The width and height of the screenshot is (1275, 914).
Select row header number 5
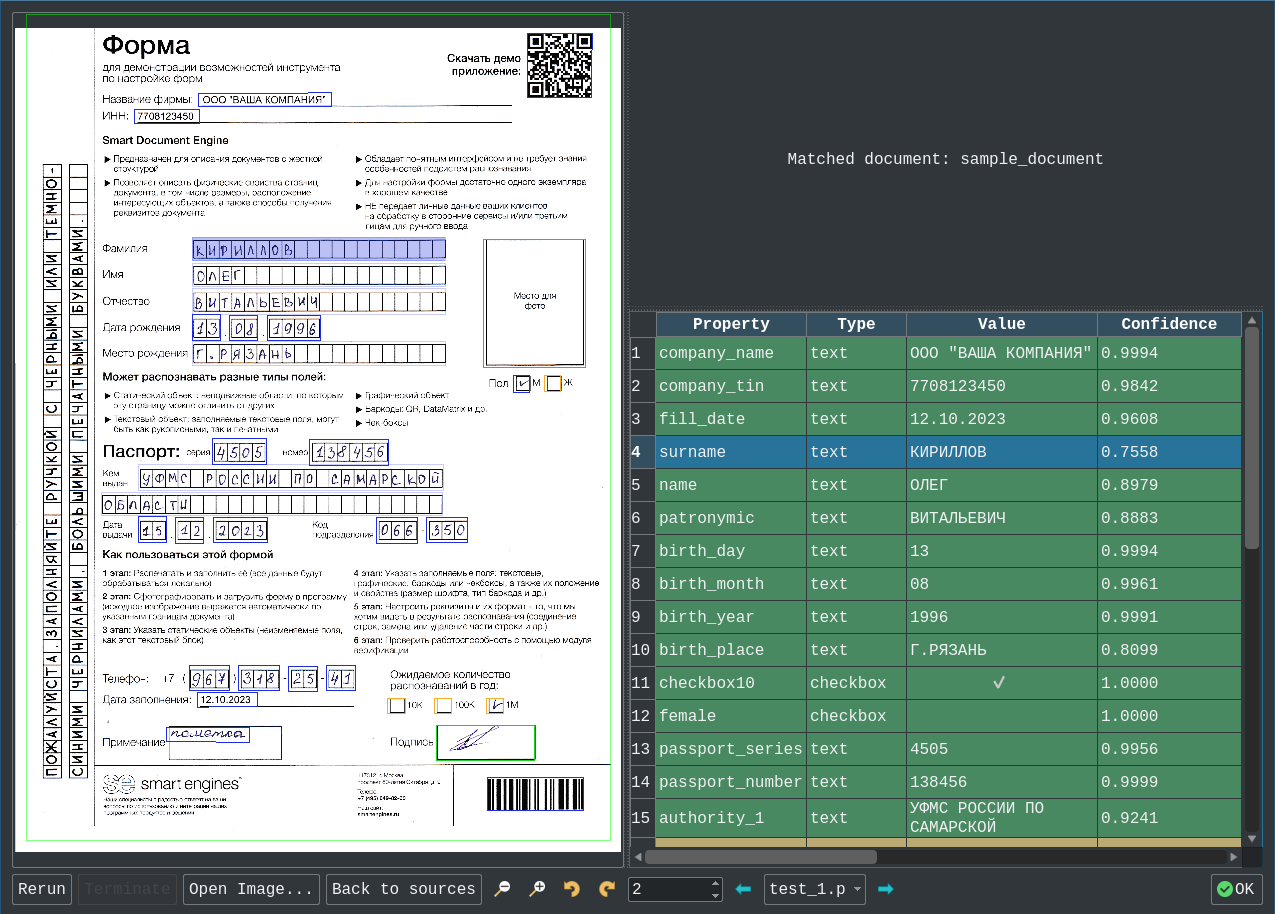642,485
